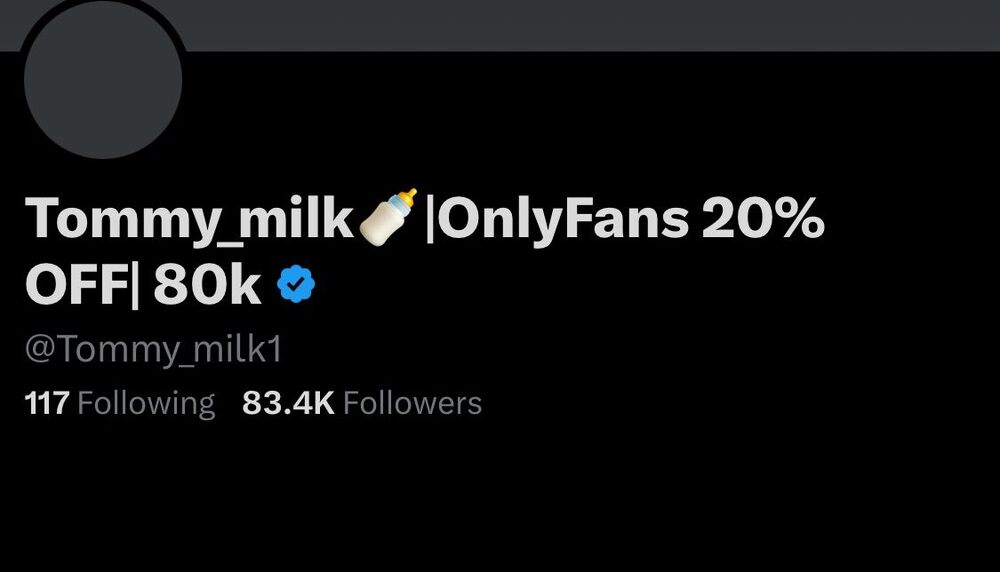The width and height of the screenshot is (1000, 572).
Task: Click the Tommy_milk display name text
Action: click(x=189, y=218)
